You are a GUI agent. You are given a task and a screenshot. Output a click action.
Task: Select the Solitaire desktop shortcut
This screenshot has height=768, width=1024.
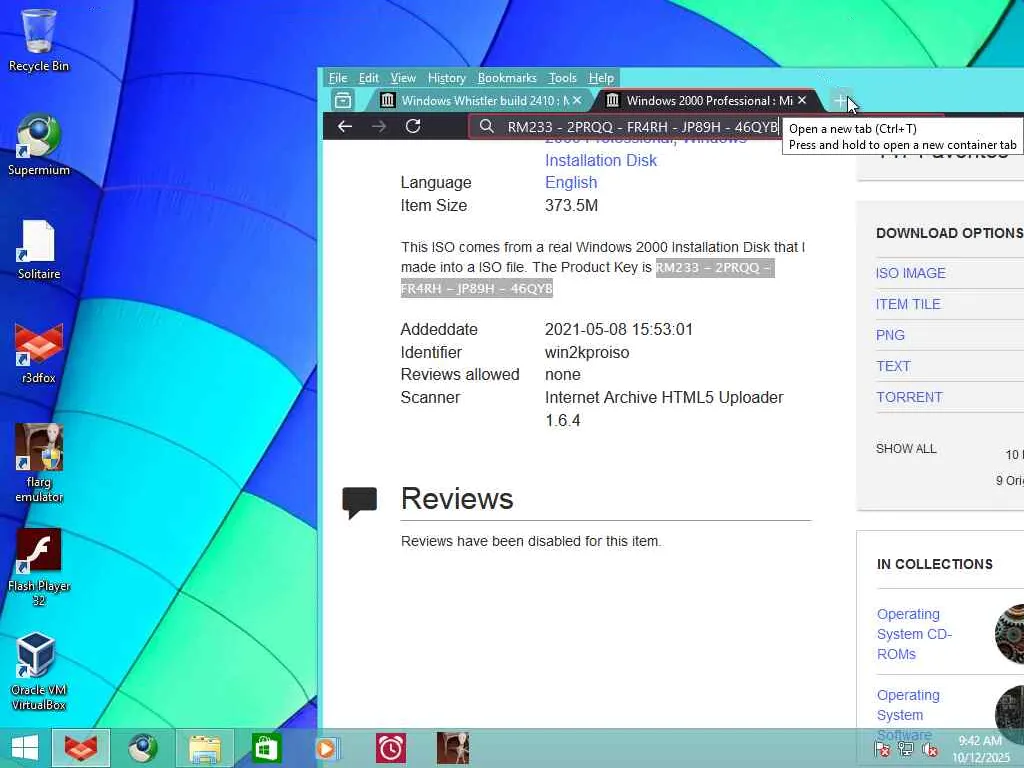coord(39,250)
